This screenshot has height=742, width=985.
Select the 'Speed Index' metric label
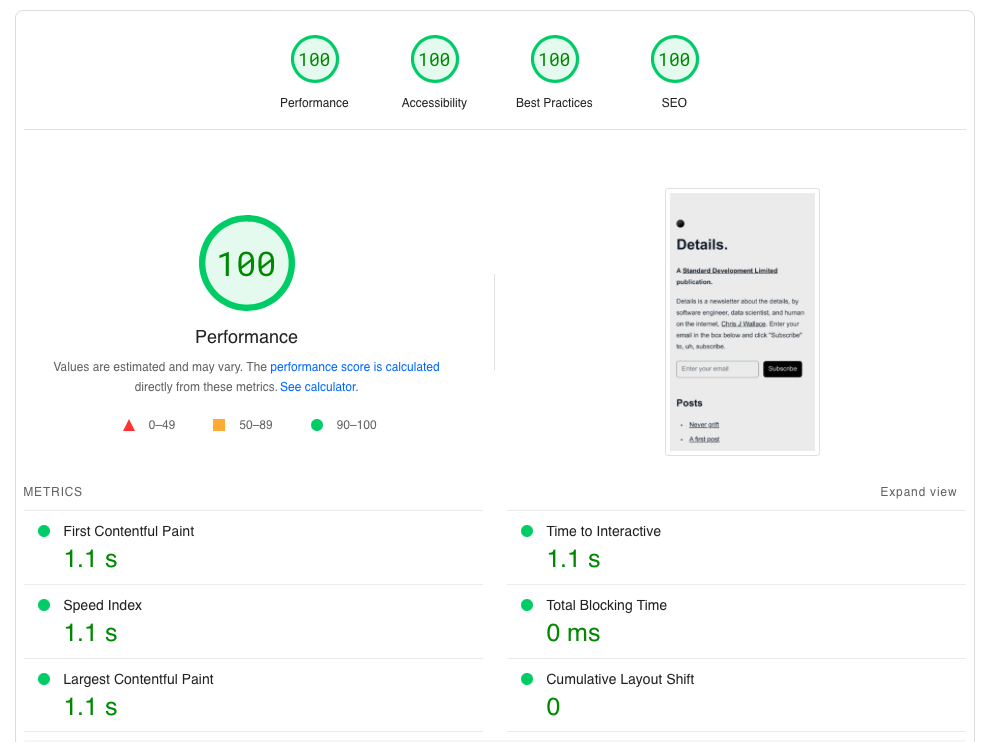(x=102, y=605)
